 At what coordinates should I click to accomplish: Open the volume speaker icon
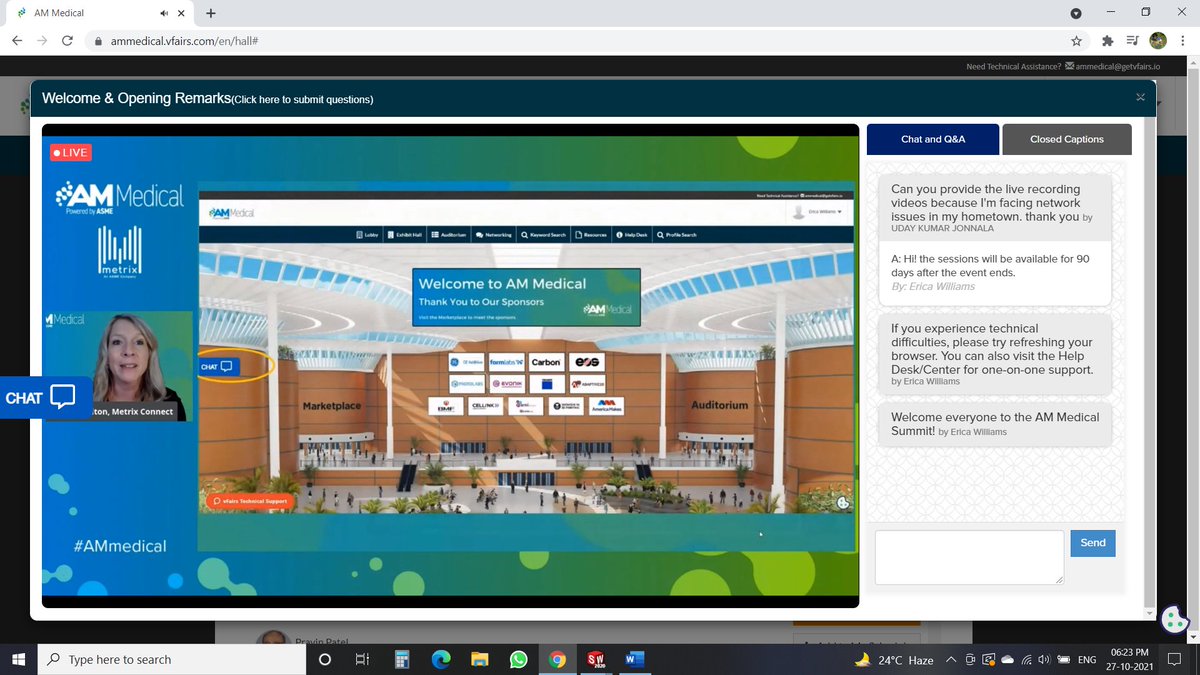point(1045,660)
